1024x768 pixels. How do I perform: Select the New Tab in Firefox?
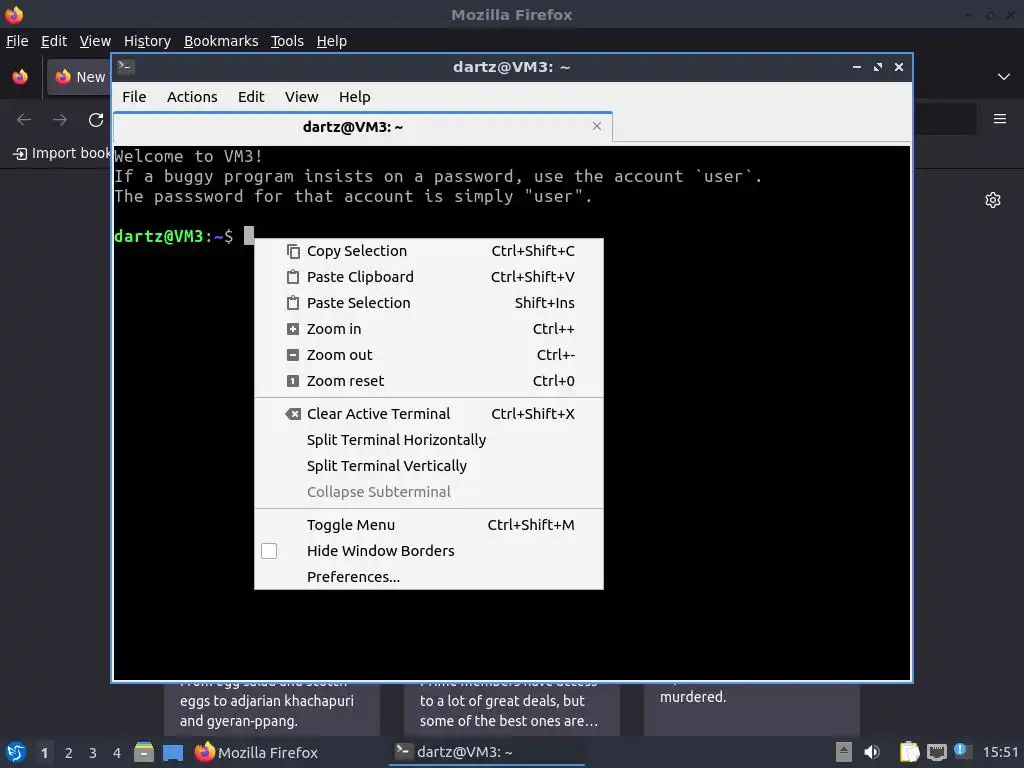[x=79, y=77]
